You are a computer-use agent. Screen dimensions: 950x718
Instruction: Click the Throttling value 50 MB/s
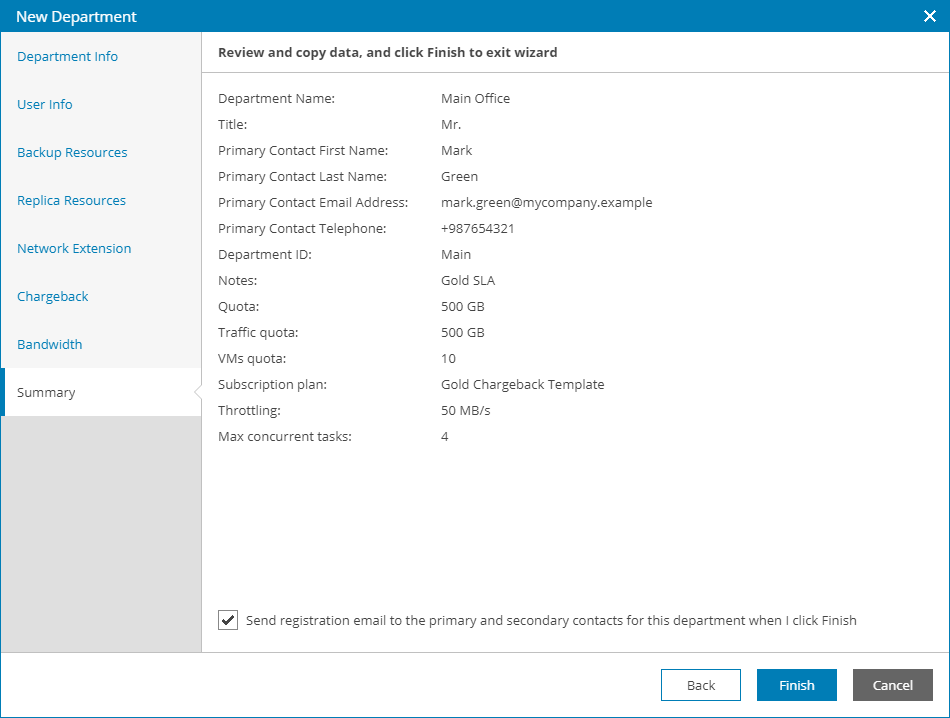coord(465,411)
